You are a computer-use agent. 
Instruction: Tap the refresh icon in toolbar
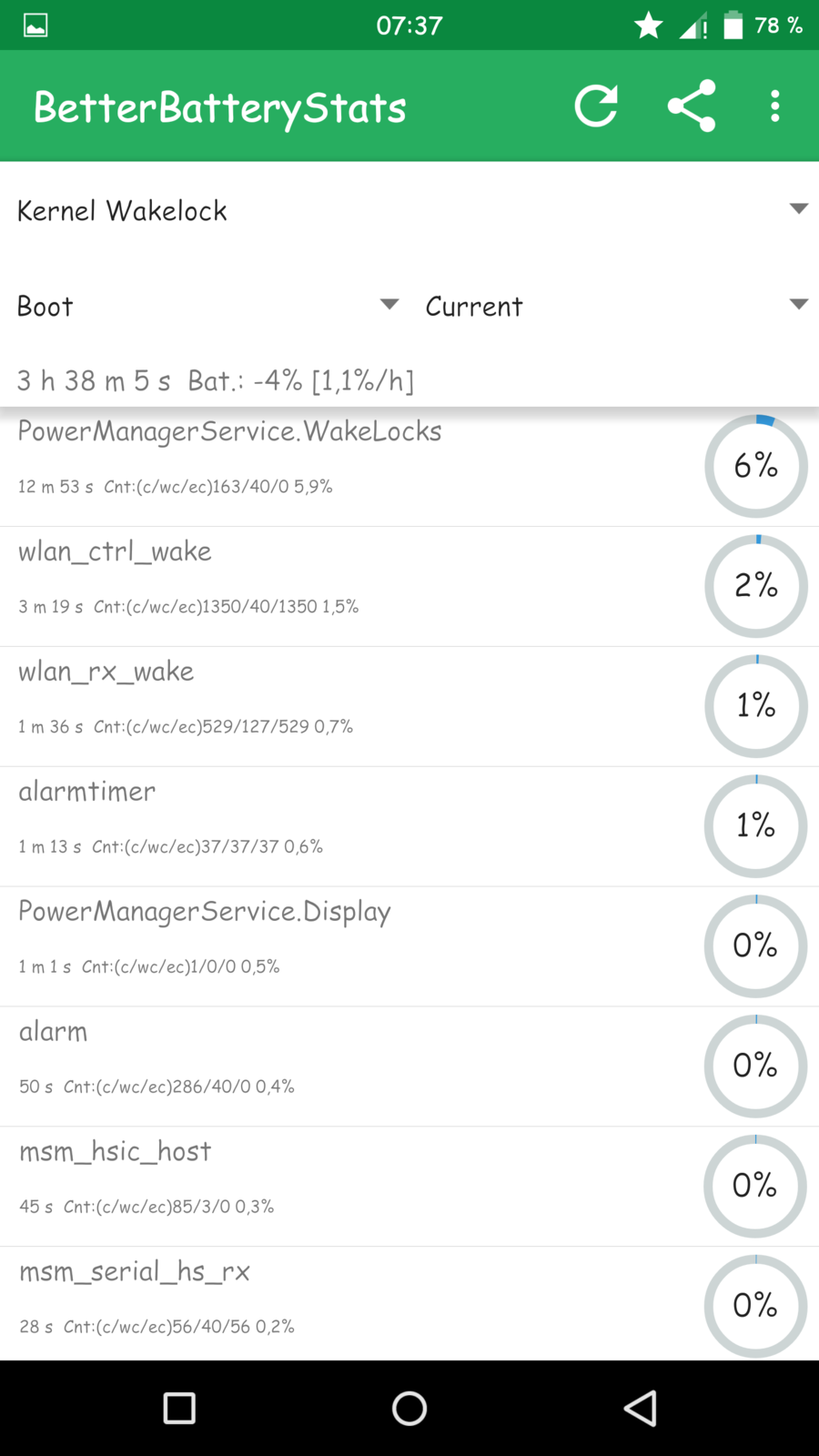596,106
